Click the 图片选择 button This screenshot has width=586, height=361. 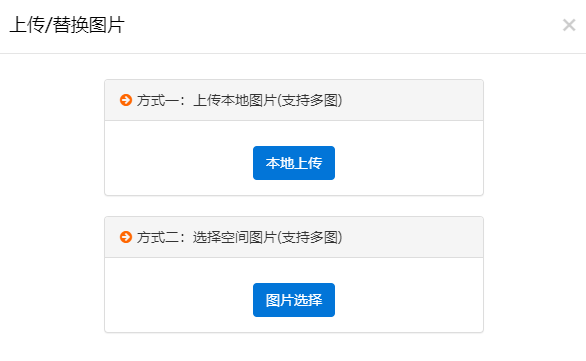(x=294, y=300)
